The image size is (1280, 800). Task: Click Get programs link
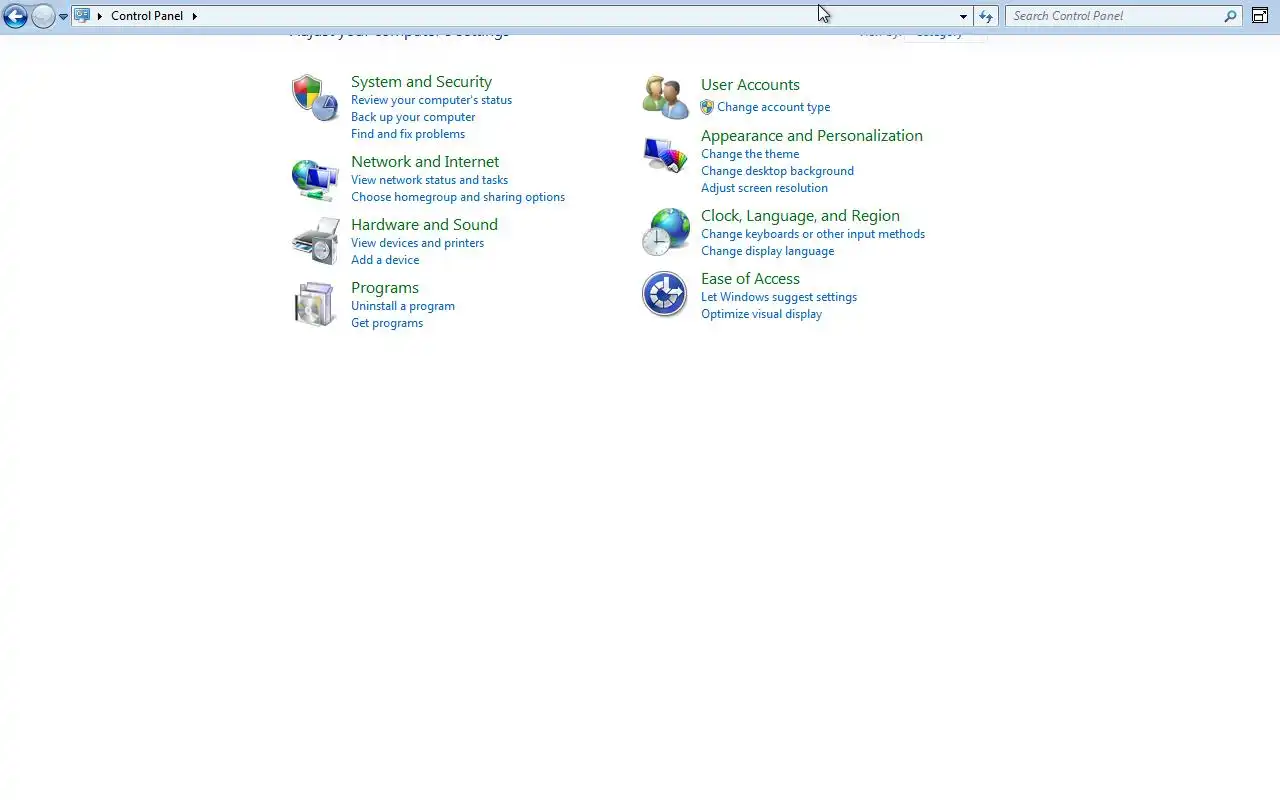tap(387, 323)
